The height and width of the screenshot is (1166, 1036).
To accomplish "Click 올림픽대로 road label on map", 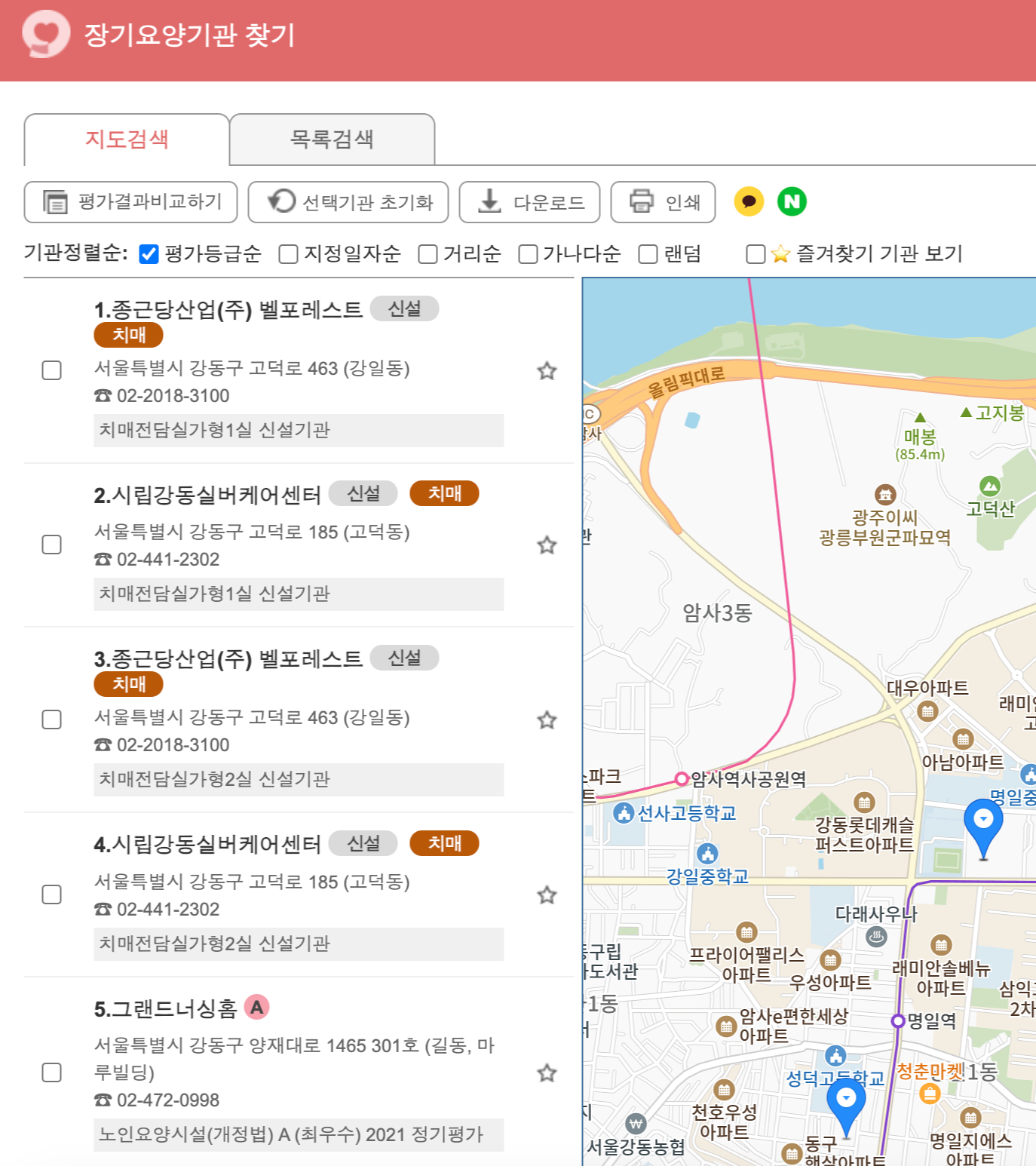I will 686,381.
